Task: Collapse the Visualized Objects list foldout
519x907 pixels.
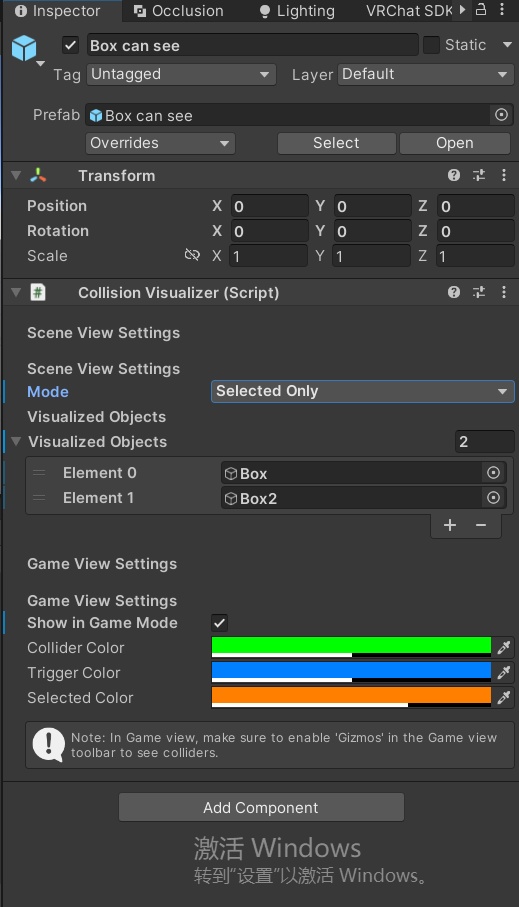Action: tap(16, 441)
